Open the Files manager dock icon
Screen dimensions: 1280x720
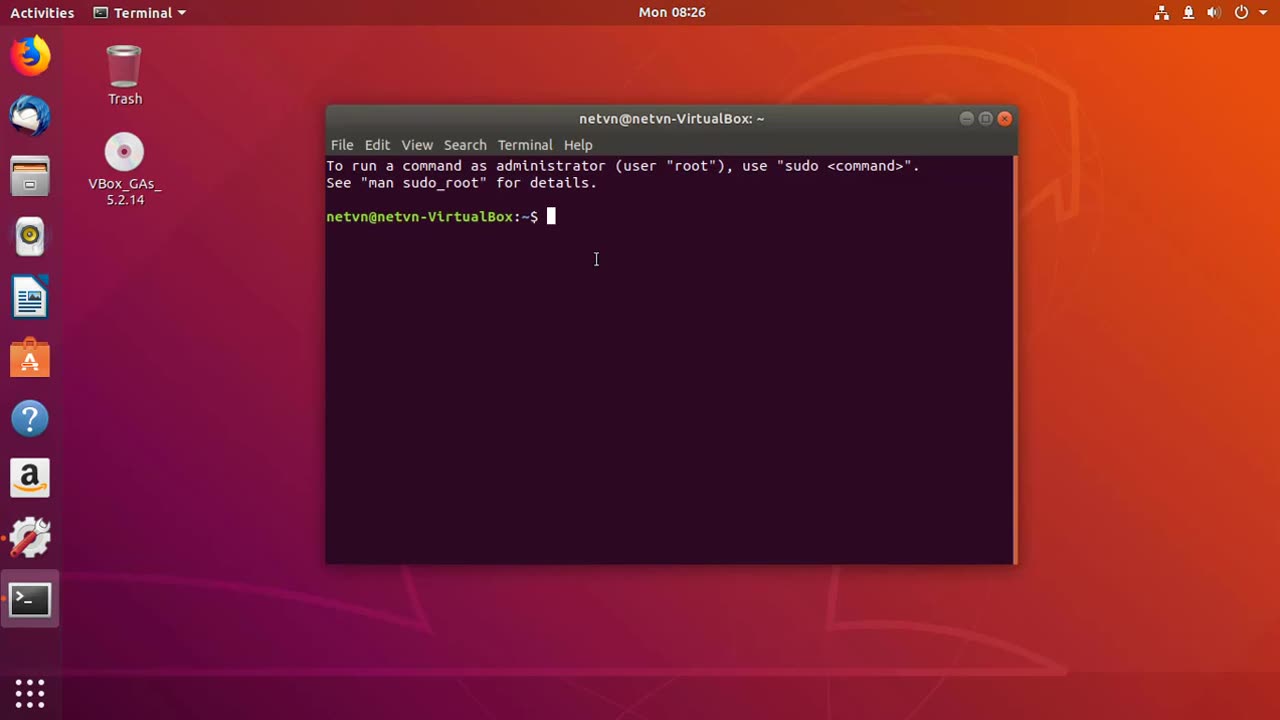[x=30, y=176]
